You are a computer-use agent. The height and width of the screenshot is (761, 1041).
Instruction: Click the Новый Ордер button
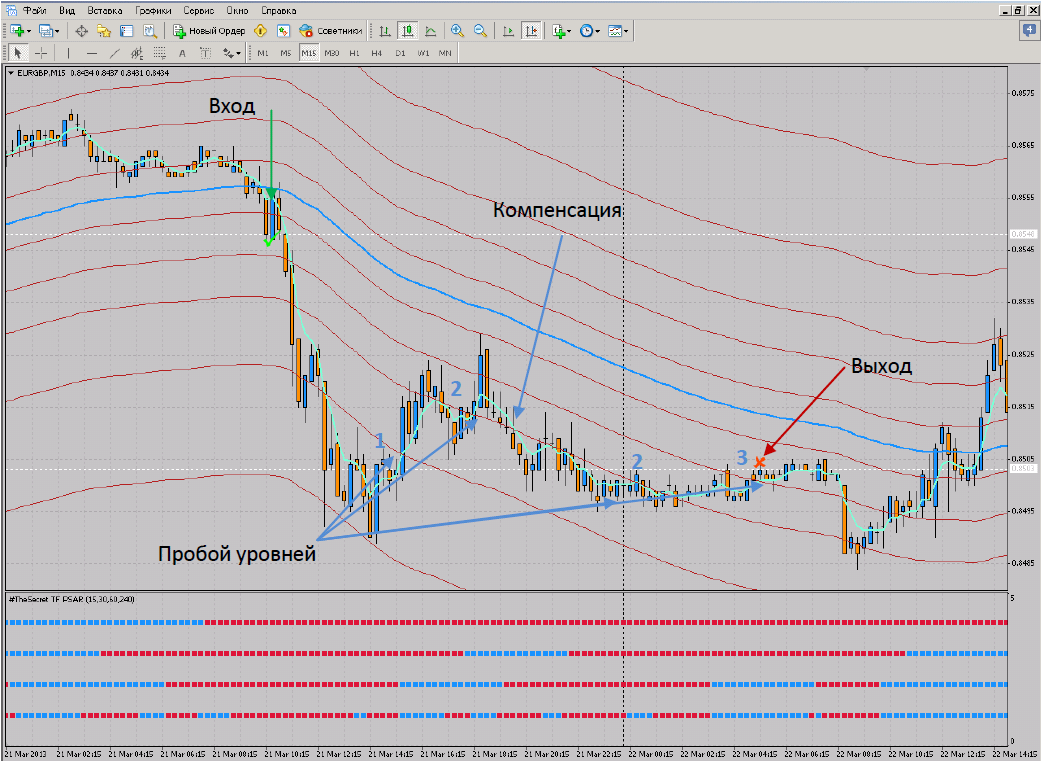[209, 31]
